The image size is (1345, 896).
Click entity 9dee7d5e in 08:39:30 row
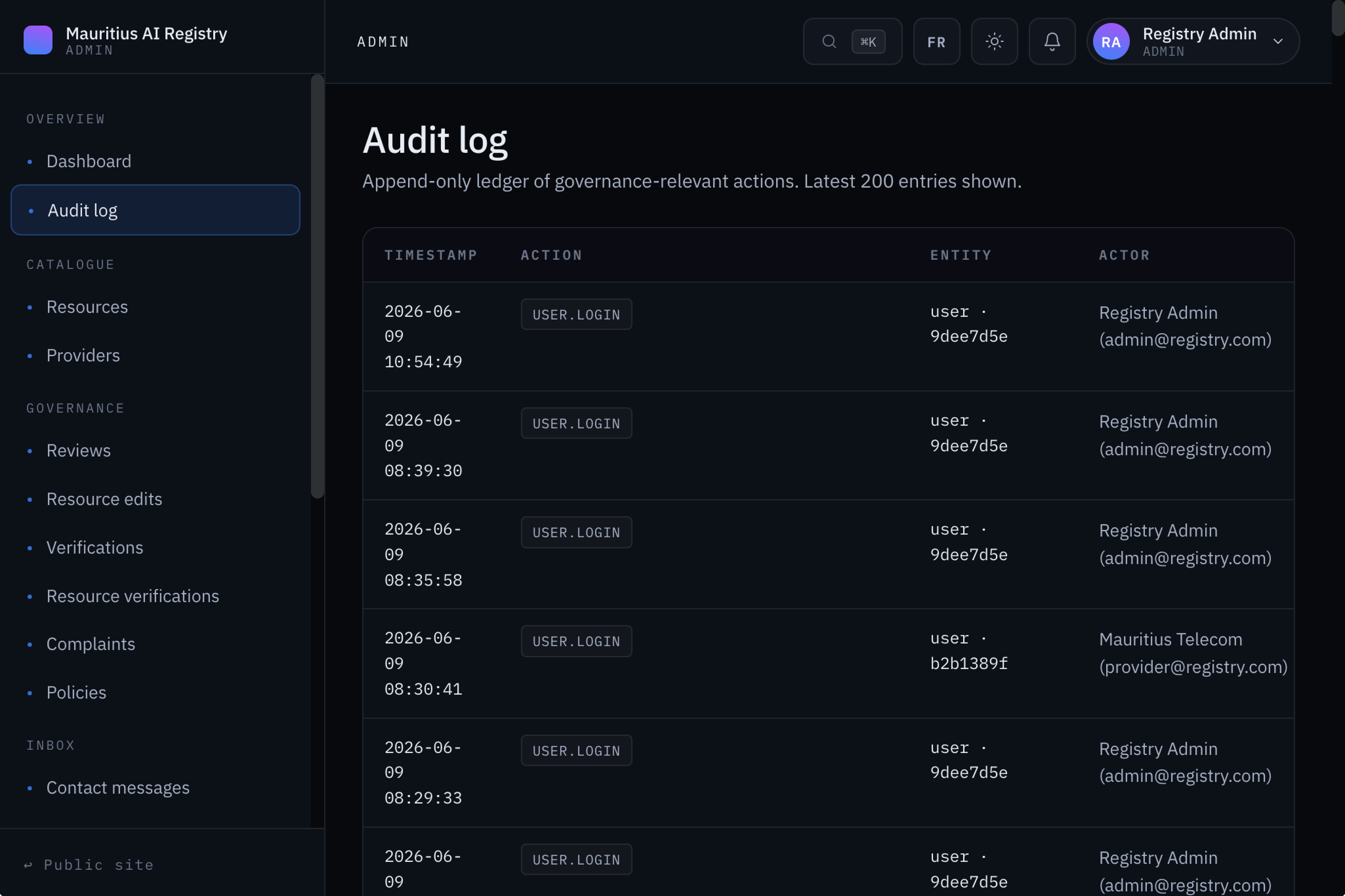tap(968, 446)
